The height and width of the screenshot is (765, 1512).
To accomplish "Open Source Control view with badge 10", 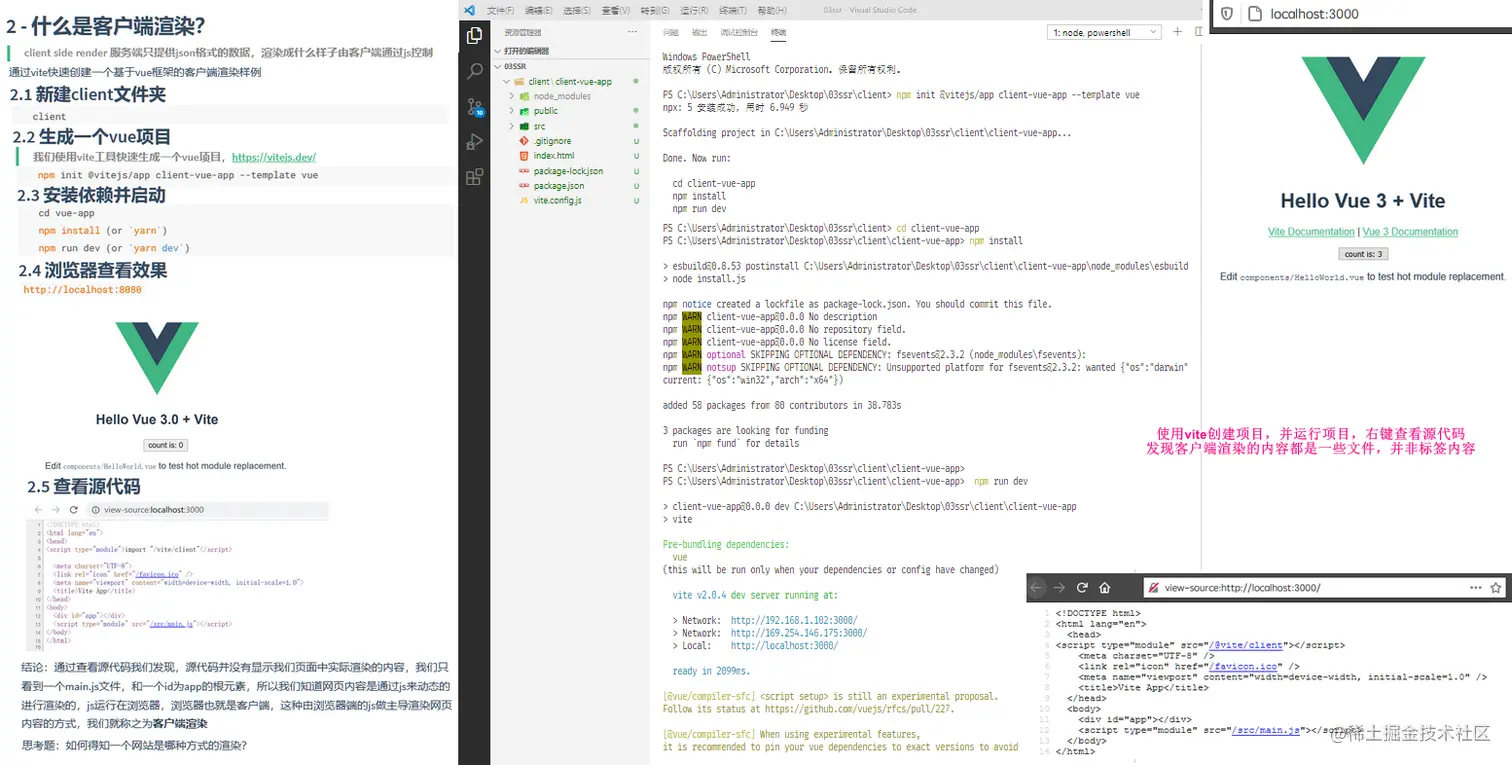I will coord(475,108).
